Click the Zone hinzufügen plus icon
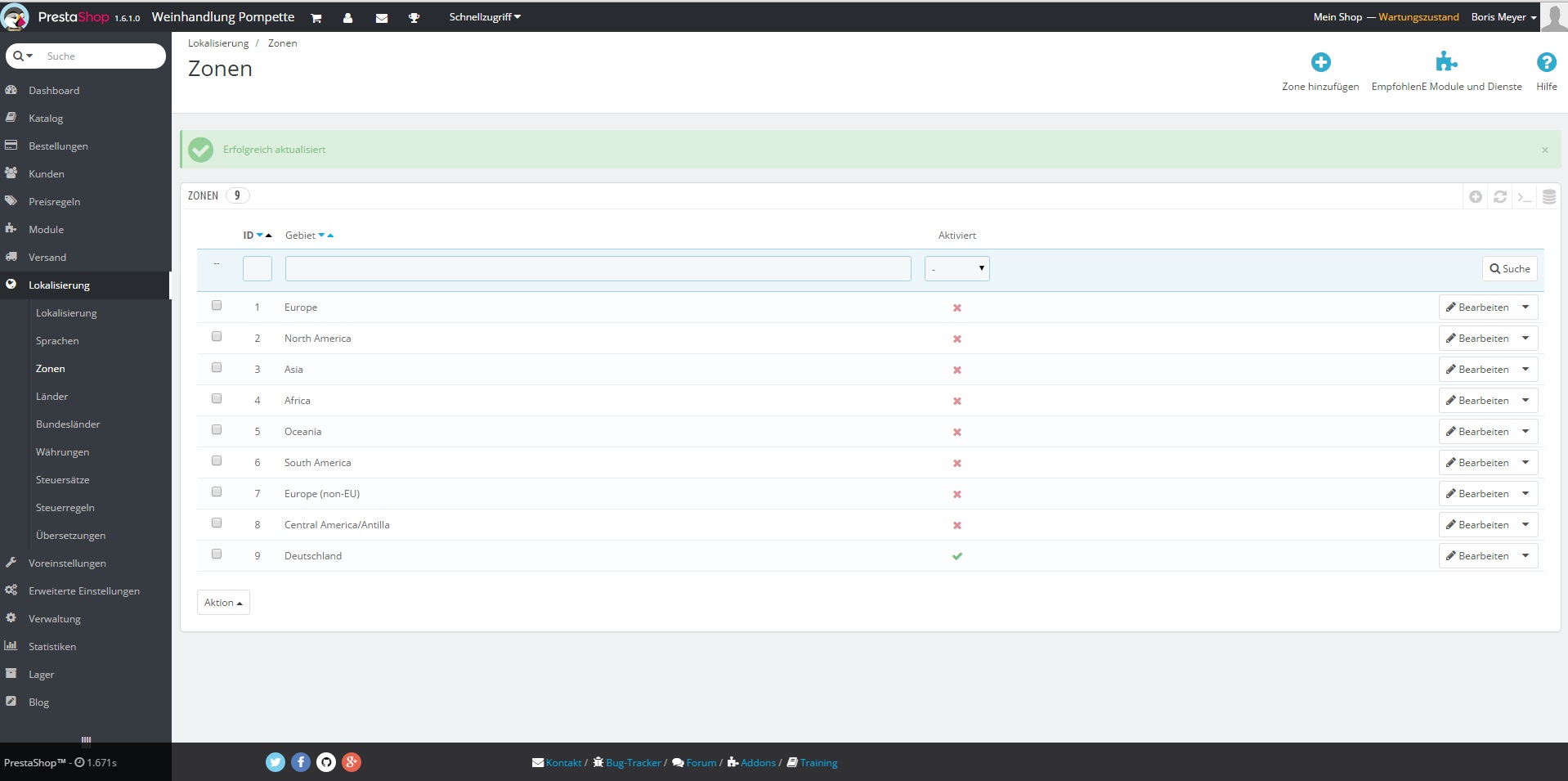This screenshot has height=781, width=1568. click(x=1321, y=62)
